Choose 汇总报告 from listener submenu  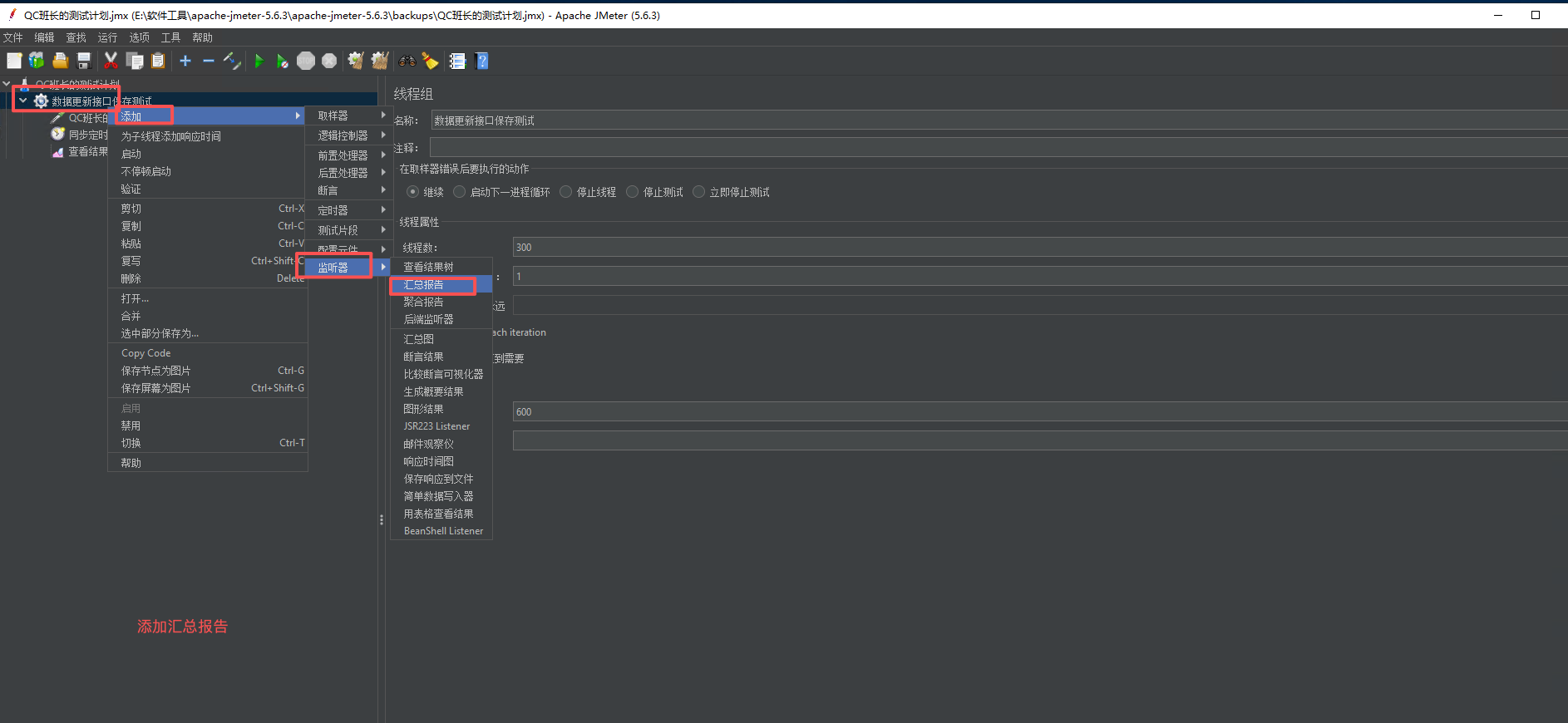(441, 285)
